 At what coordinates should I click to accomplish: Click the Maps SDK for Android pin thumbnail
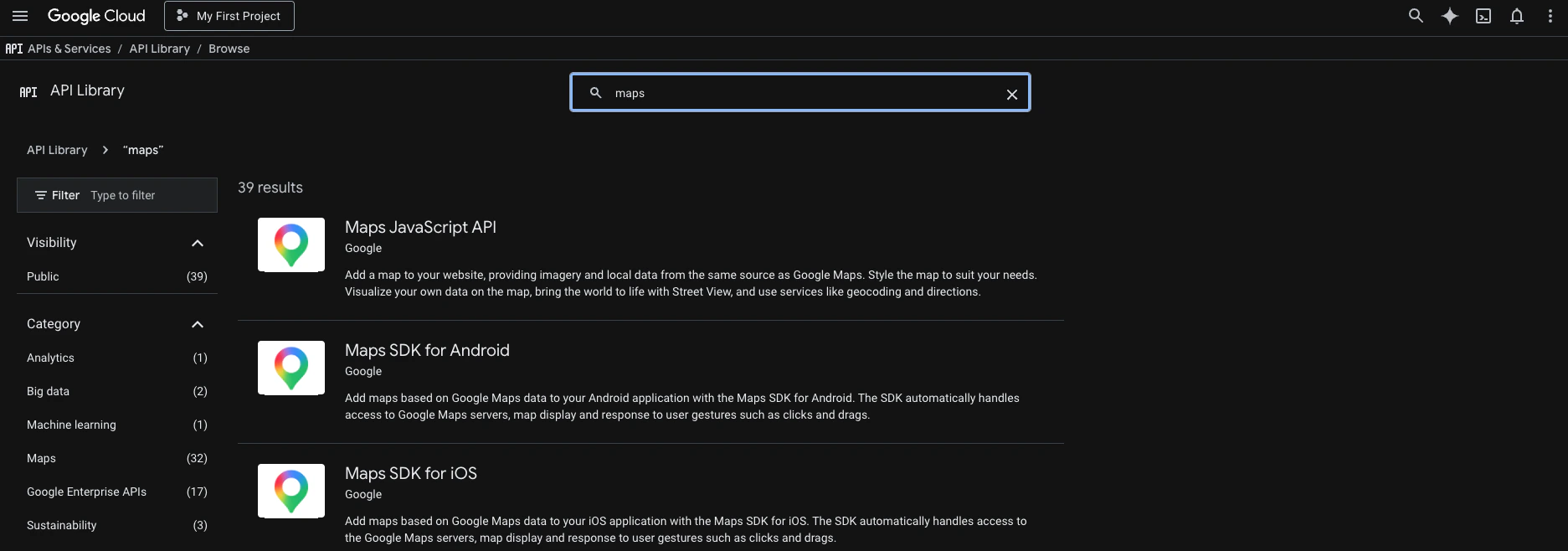click(x=291, y=368)
